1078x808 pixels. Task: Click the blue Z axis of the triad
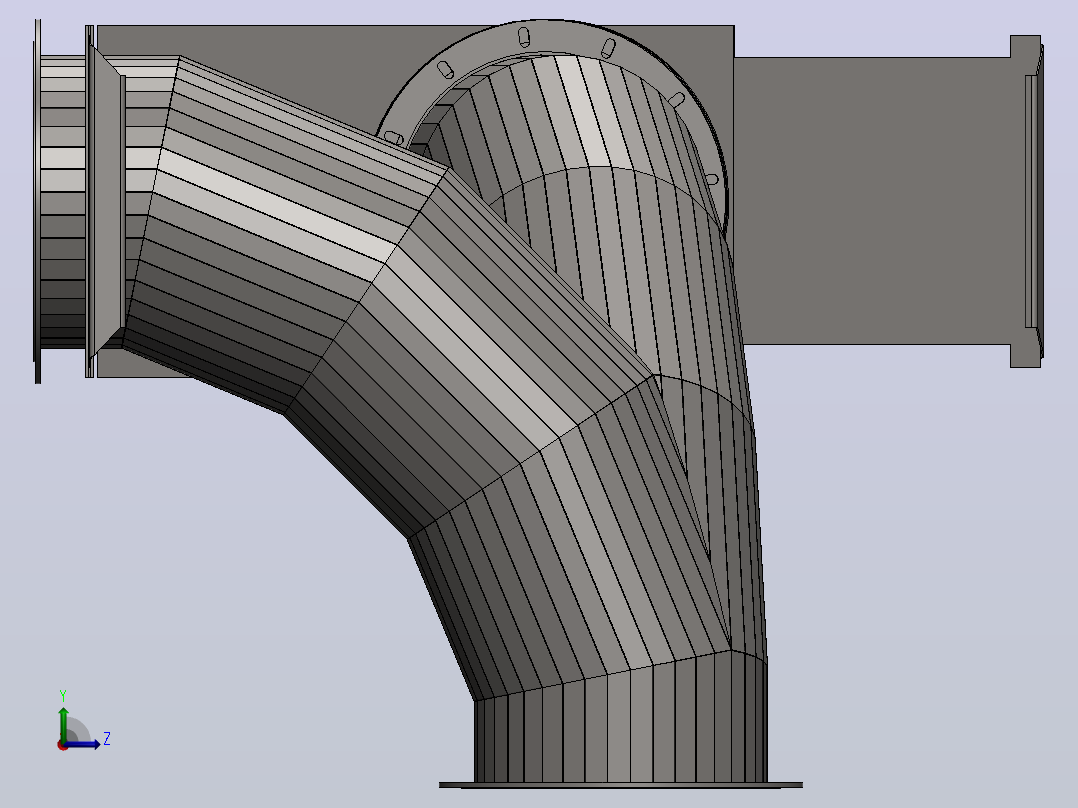[x=83, y=744]
